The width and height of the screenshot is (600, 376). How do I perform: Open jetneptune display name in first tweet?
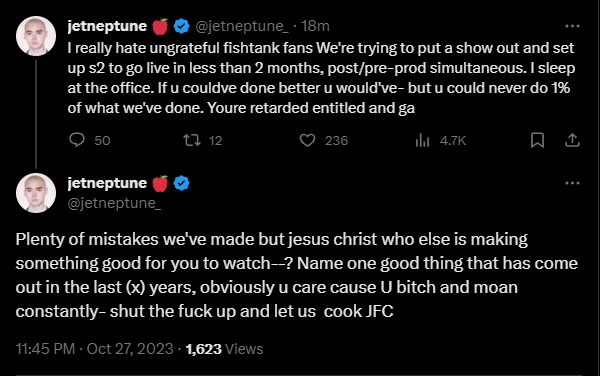coord(107,26)
